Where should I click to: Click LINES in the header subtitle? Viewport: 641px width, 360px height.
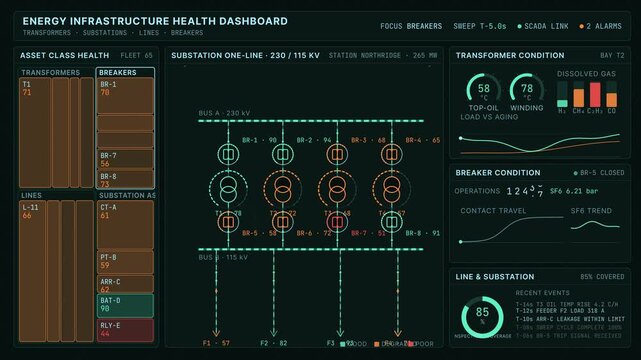click(x=149, y=33)
